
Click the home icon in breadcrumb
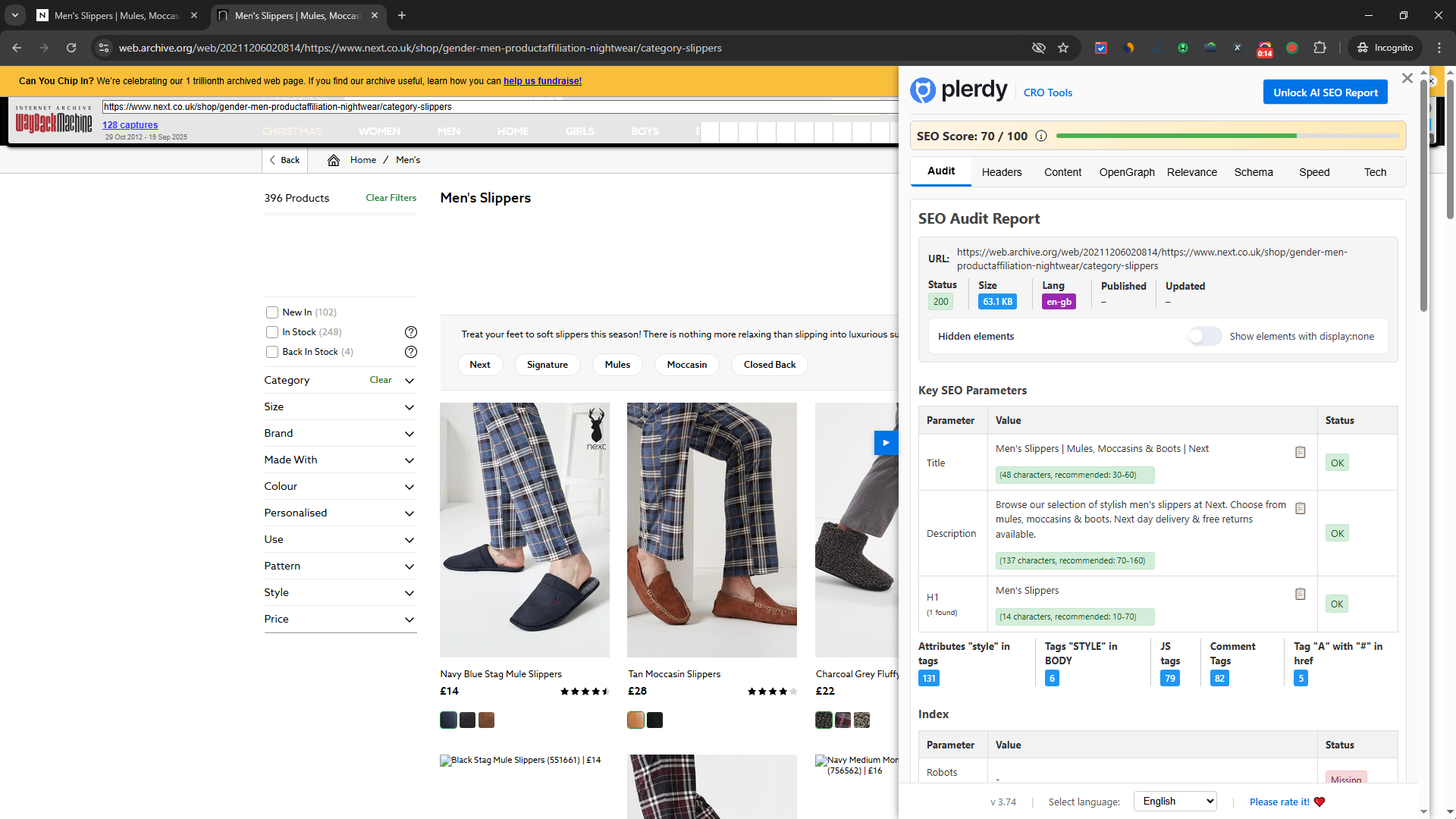click(x=333, y=160)
